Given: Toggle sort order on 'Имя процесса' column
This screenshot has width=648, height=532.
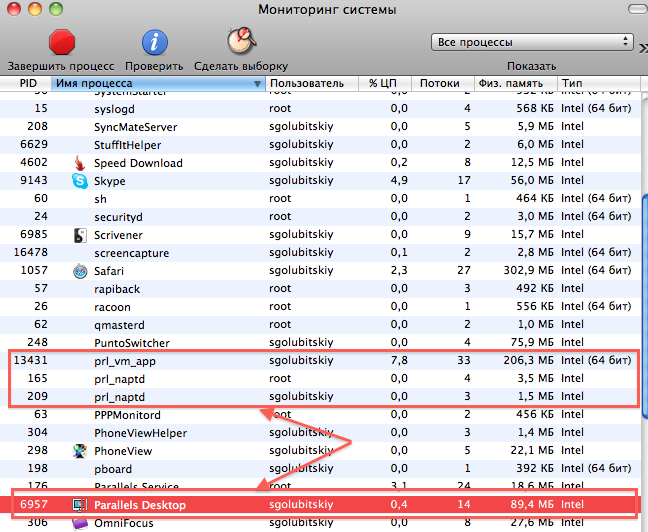Looking at the screenshot, I should click(x=158, y=83).
